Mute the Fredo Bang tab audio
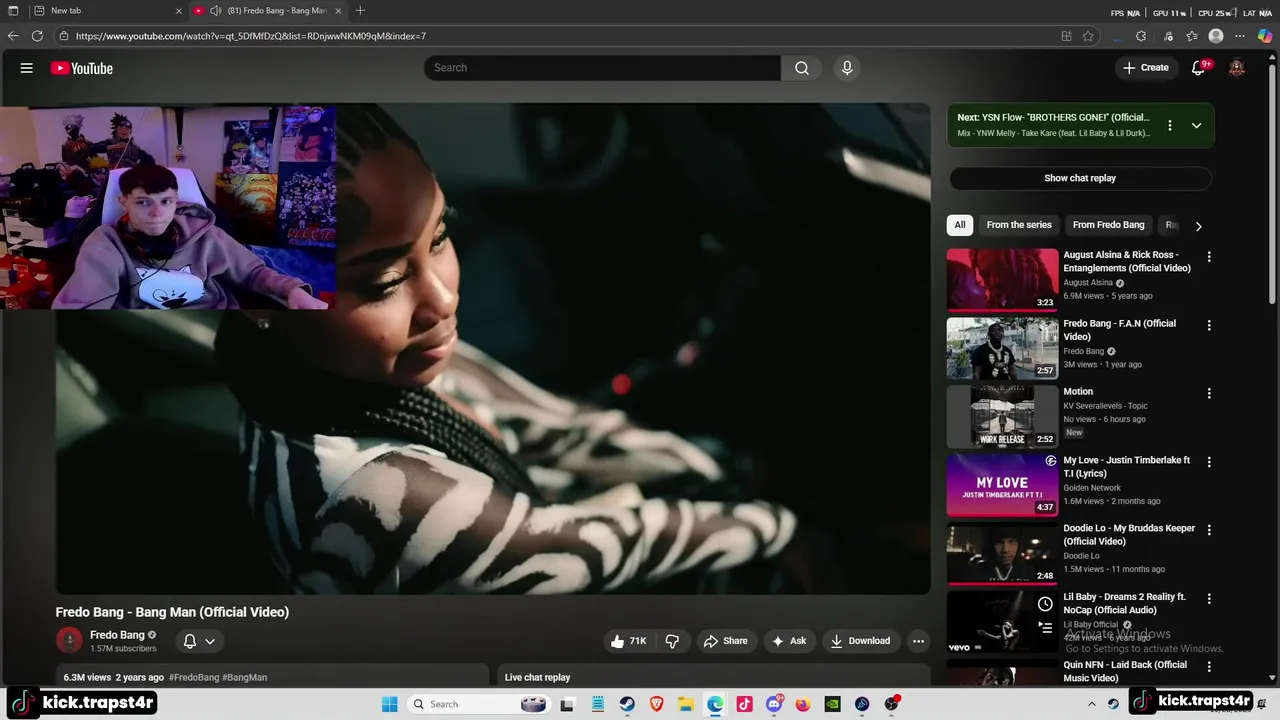Viewport: 1280px width, 720px height. pyautogui.click(x=215, y=11)
